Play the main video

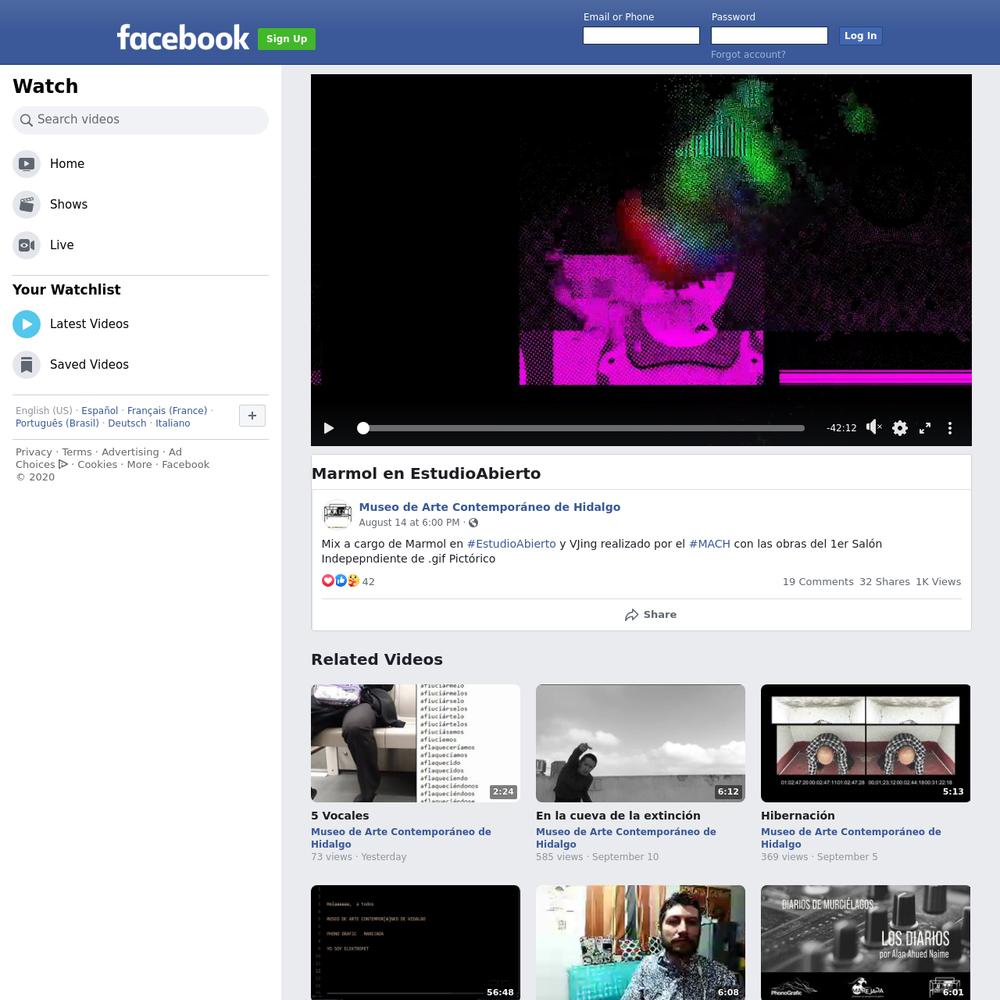pos(328,428)
